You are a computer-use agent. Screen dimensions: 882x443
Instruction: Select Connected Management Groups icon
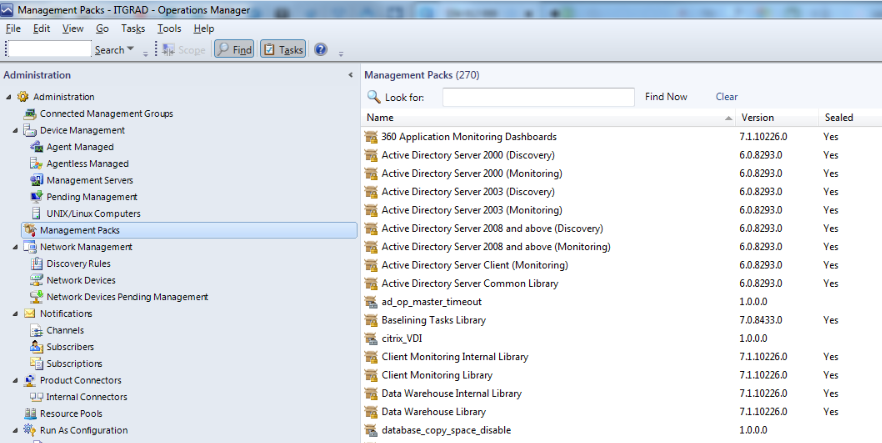click(x=30, y=114)
